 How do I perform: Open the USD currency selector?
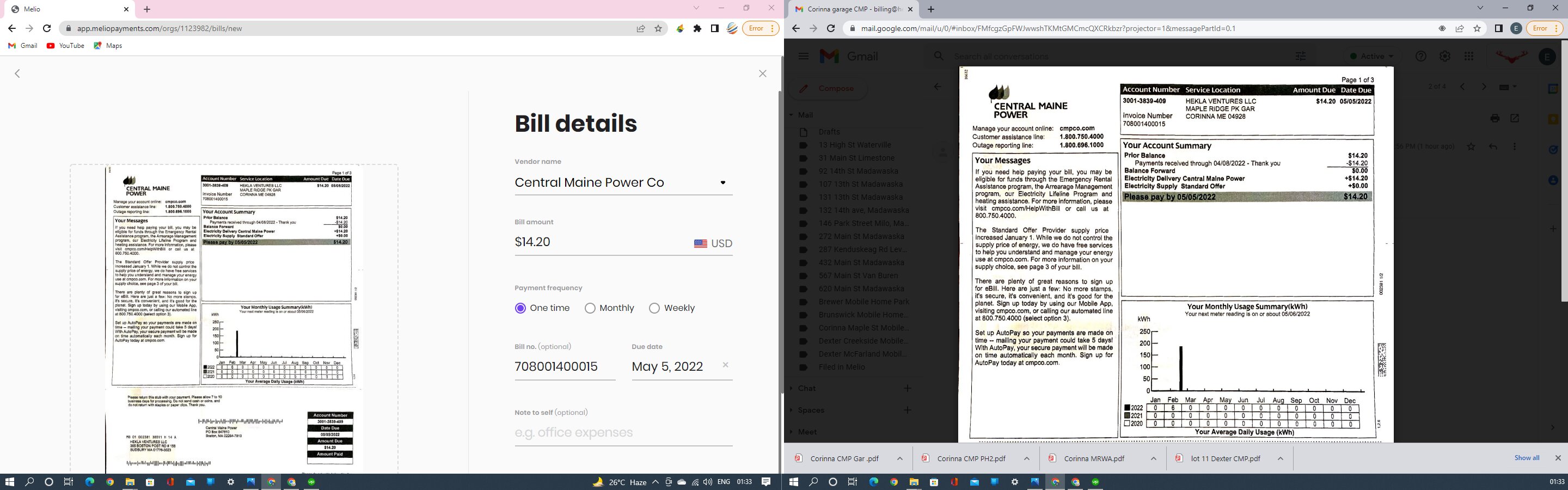click(x=713, y=243)
